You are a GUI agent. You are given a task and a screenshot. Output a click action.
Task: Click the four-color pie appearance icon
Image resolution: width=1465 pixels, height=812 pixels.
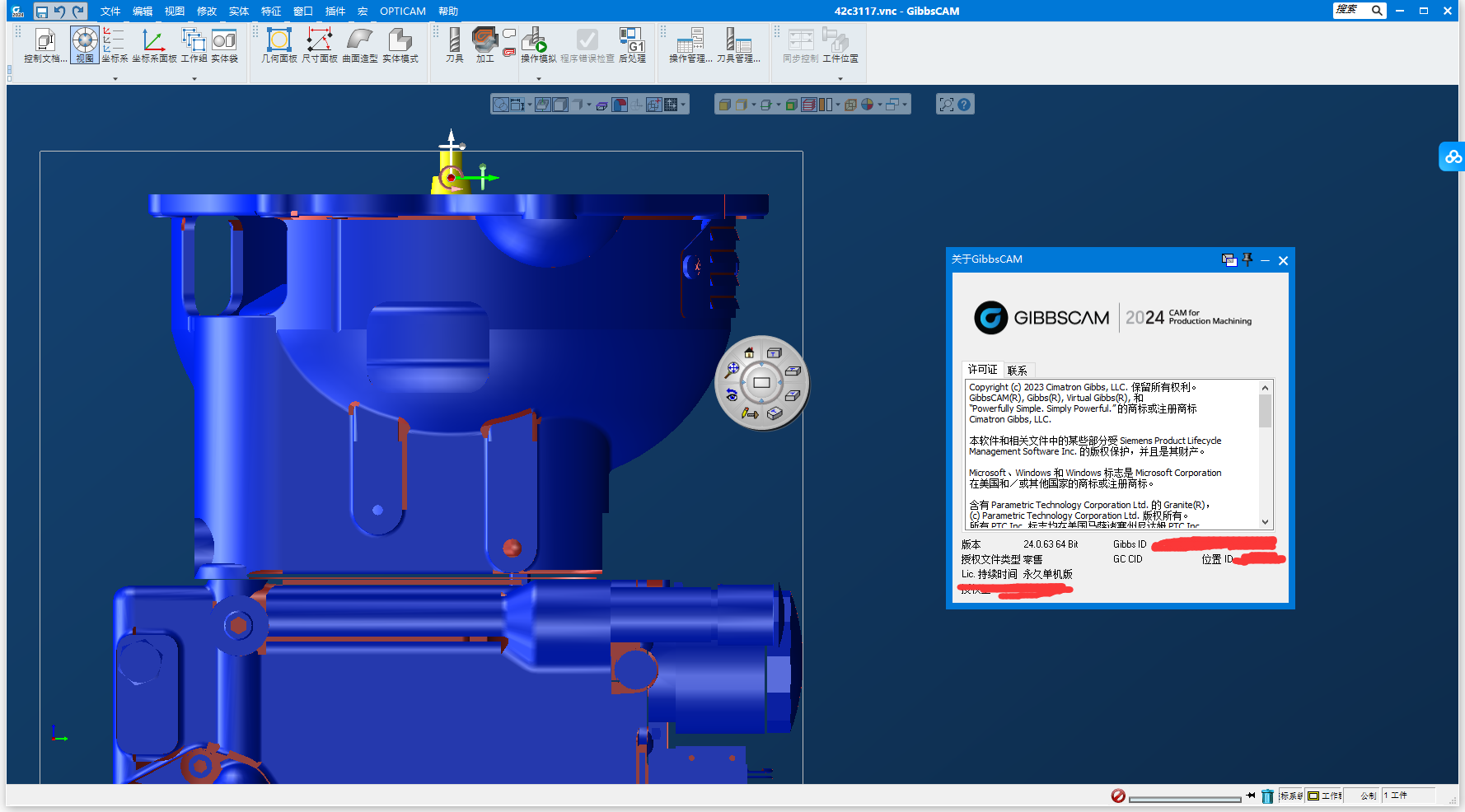(867, 105)
